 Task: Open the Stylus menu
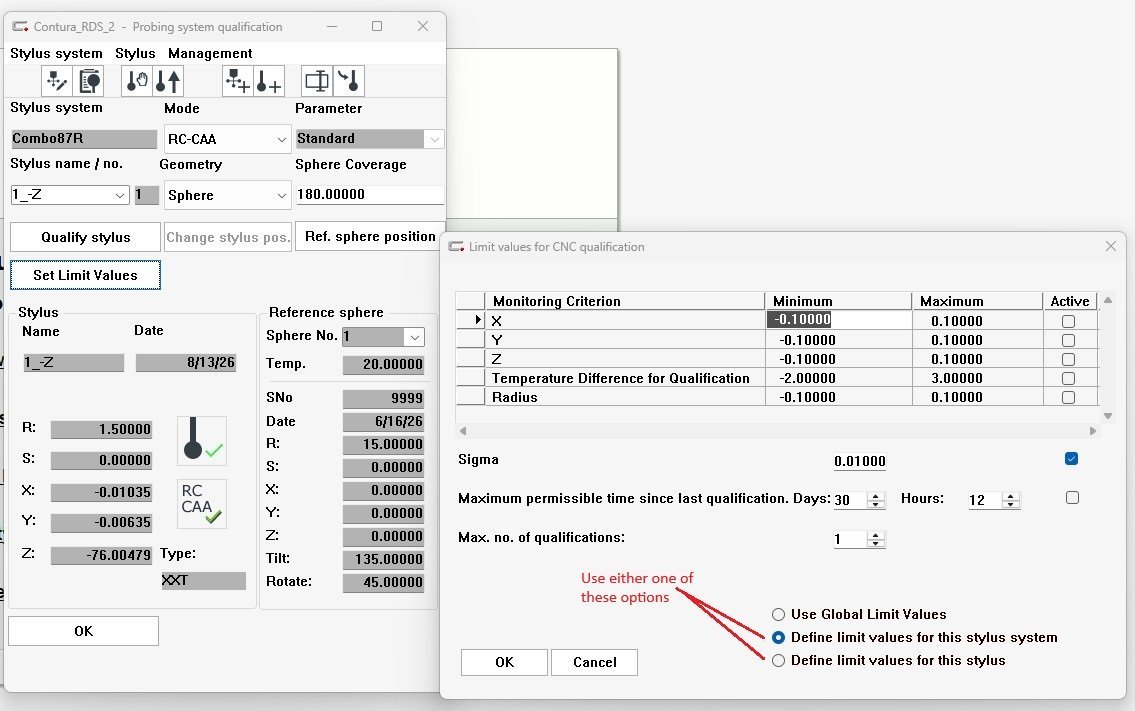[135, 54]
